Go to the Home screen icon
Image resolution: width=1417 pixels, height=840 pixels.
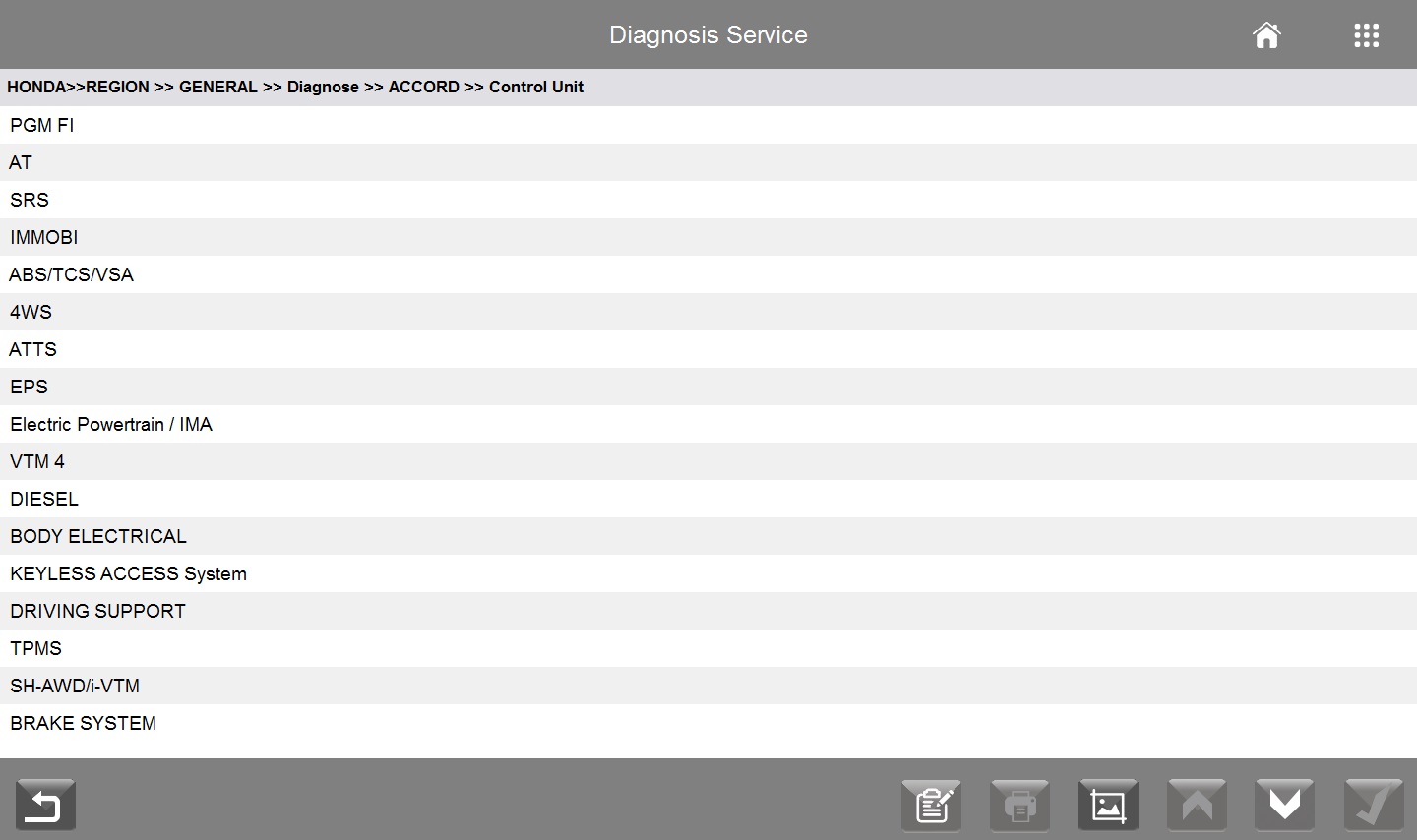[1266, 35]
